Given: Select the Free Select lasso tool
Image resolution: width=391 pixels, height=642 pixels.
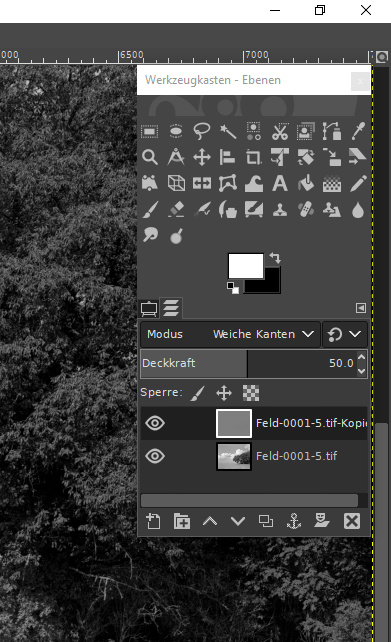Looking at the screenshot, I should click(x=202, y=131).
